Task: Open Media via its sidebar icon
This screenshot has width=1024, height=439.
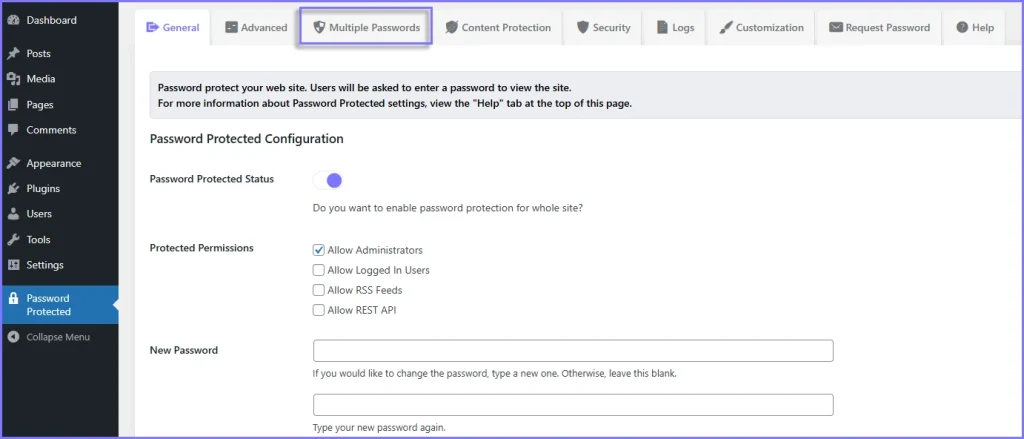Action: click(x=13, y=79)
